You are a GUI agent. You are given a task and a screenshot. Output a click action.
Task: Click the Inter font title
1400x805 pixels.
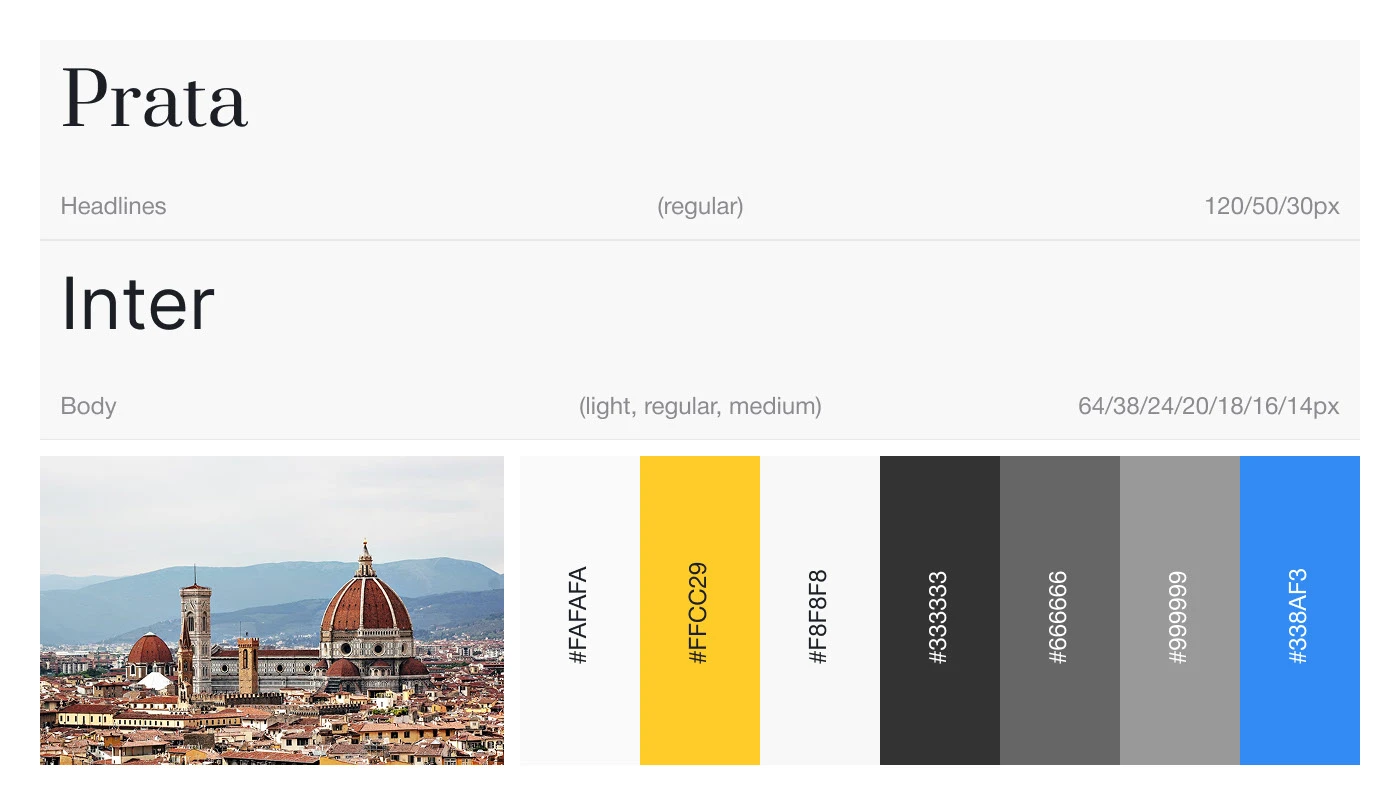click(x=138, y=304)
